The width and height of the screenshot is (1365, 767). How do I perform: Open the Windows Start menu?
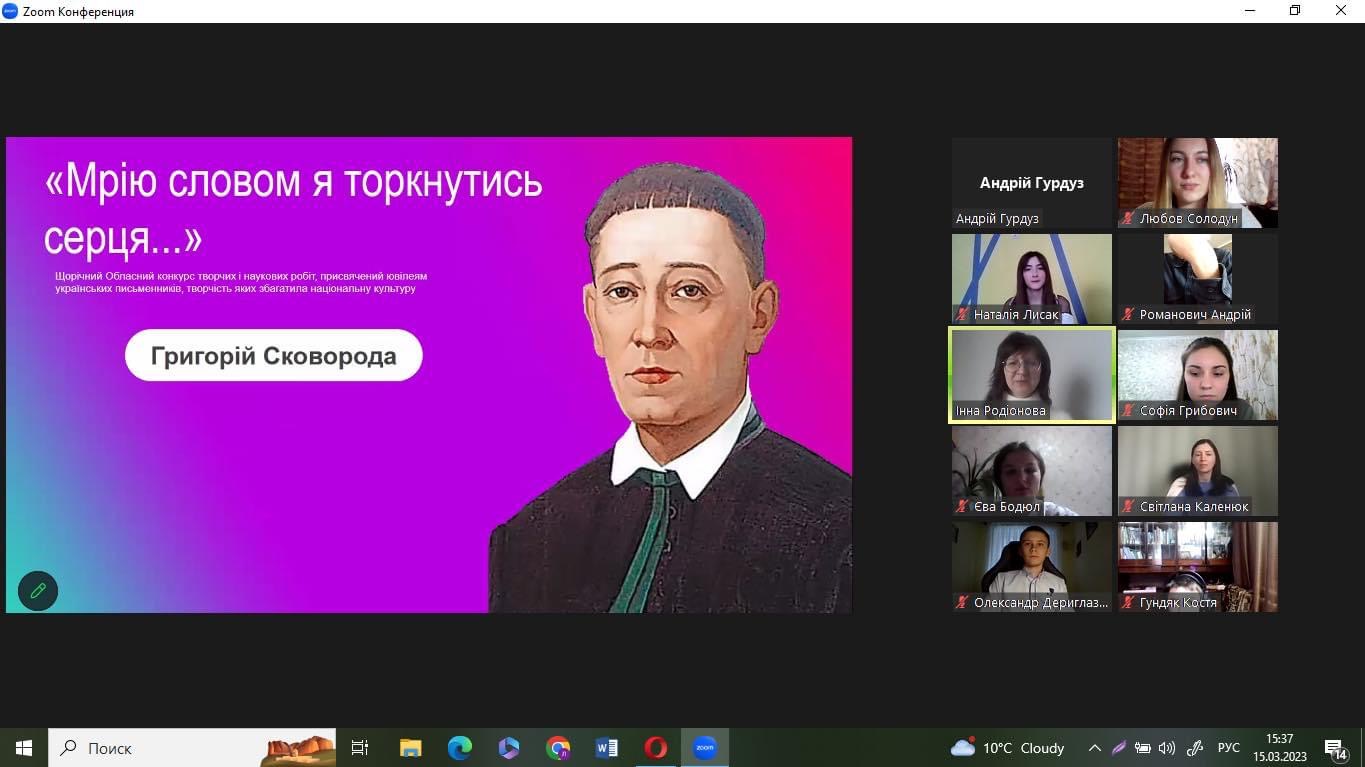24,747
